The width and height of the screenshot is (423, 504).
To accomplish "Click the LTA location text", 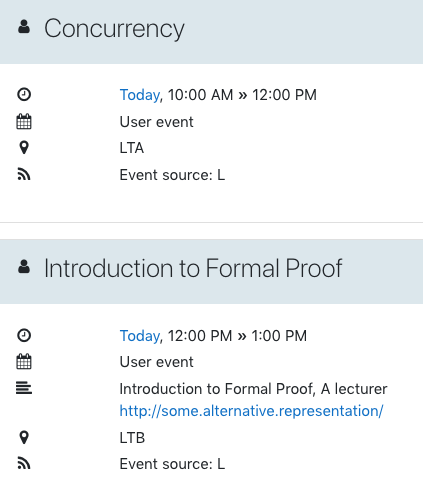I will (x=132, y=148).
